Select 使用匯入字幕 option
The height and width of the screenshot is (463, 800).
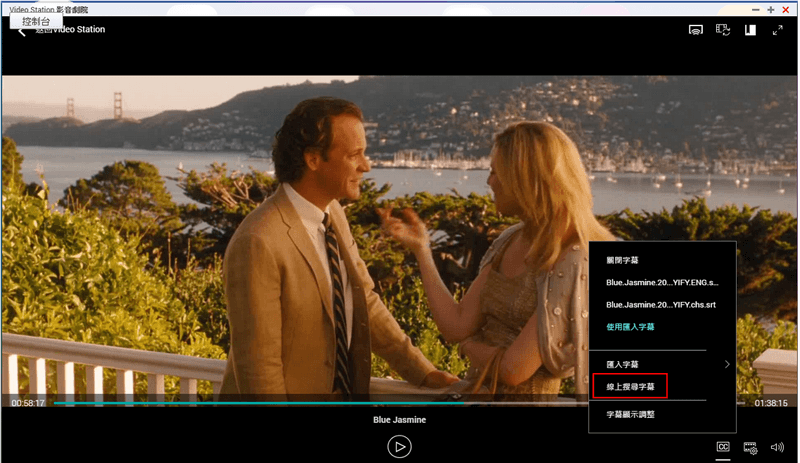630,327
